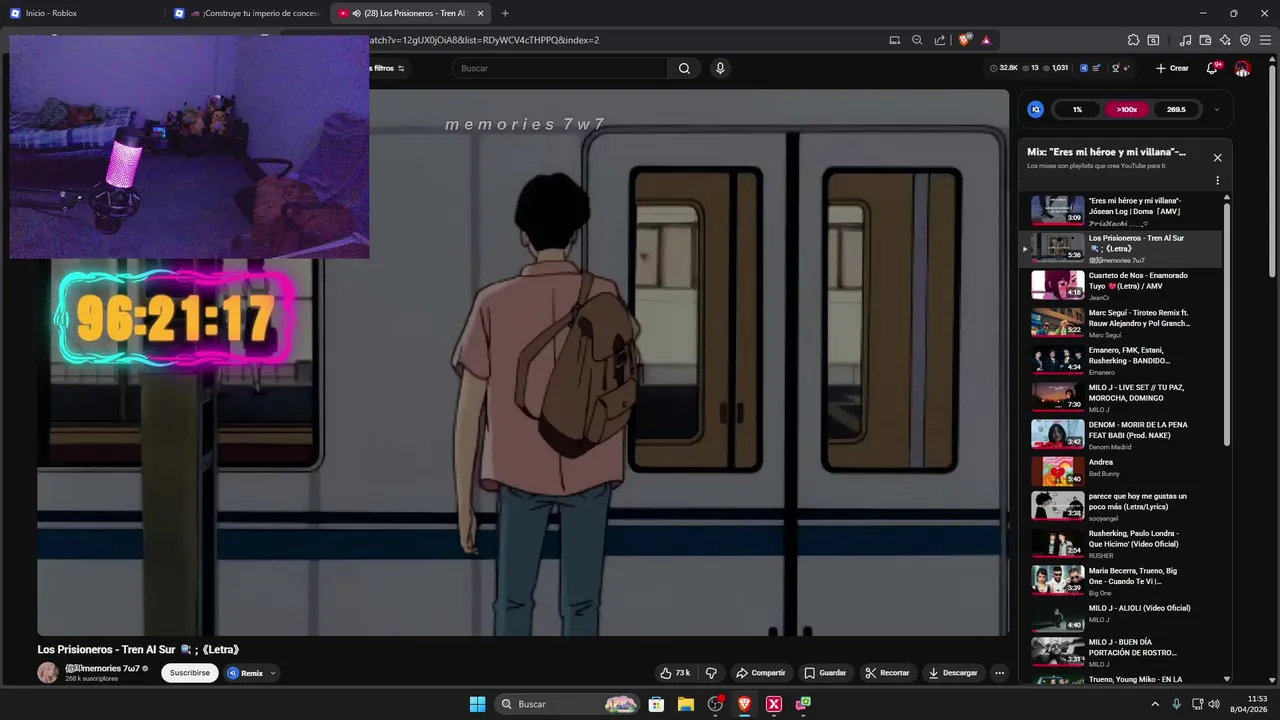Image resolution: width=1280 pixels, height=720 pixels.
Task: Select the 1% pill
Action: [x=1077, y=109]
